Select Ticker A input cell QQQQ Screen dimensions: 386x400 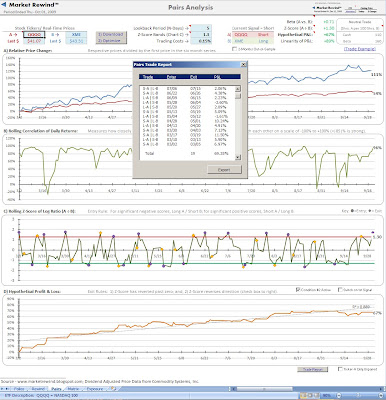[x=34, y=35]
